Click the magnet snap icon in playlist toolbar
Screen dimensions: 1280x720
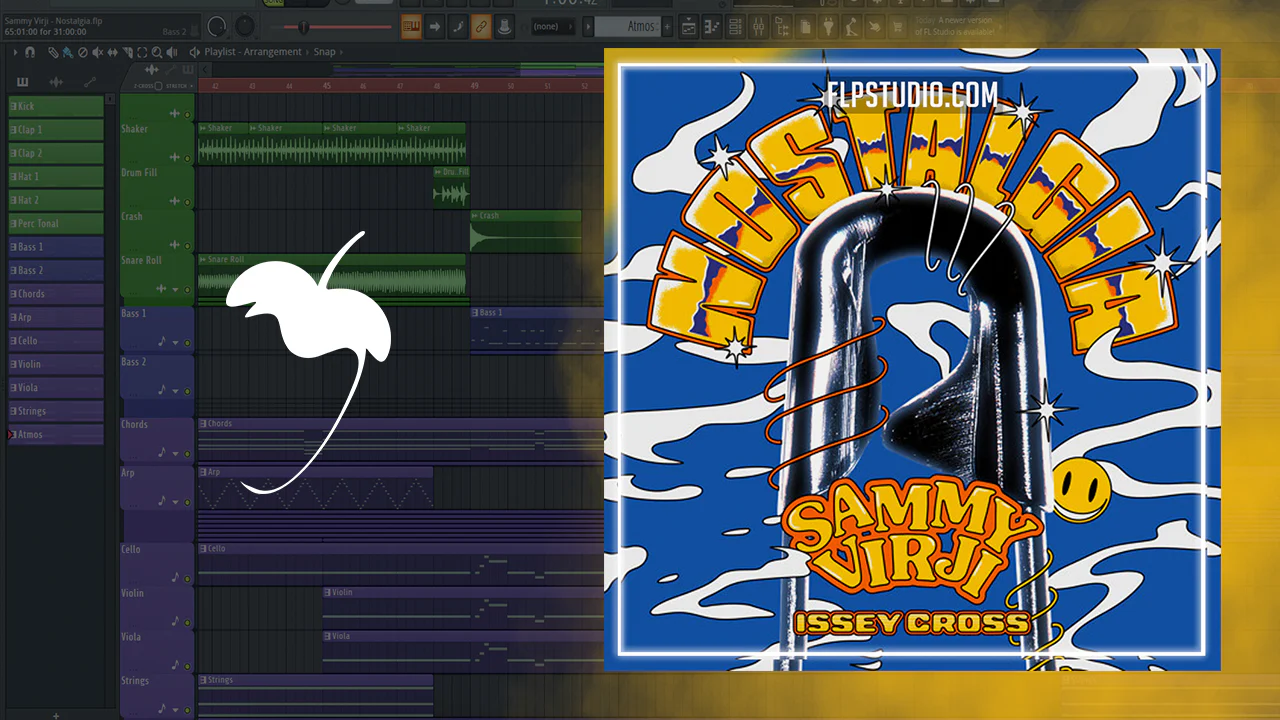(30, 52)
